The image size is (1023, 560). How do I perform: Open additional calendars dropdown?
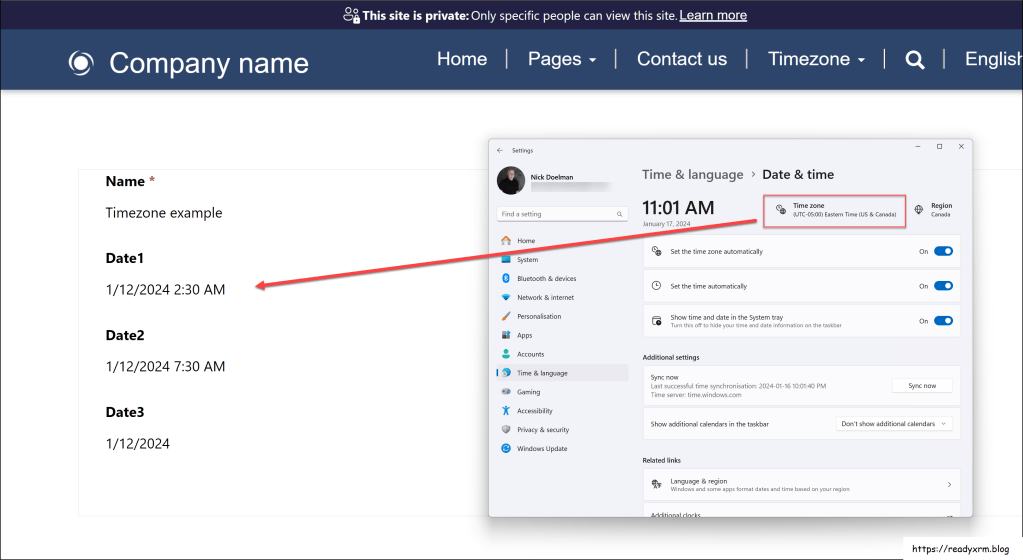click(x=894, y=424)
